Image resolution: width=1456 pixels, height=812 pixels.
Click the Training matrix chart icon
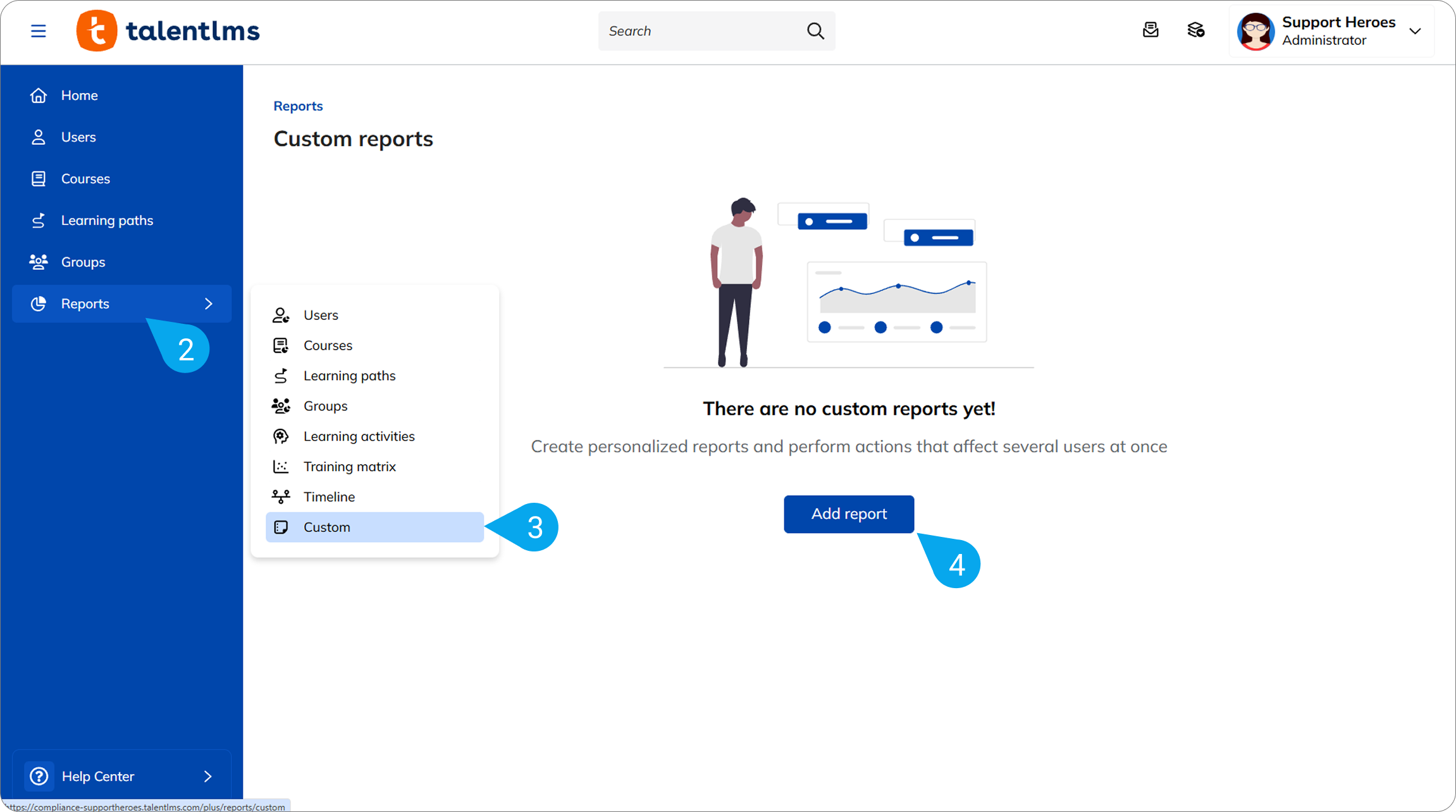coord(281,467)
